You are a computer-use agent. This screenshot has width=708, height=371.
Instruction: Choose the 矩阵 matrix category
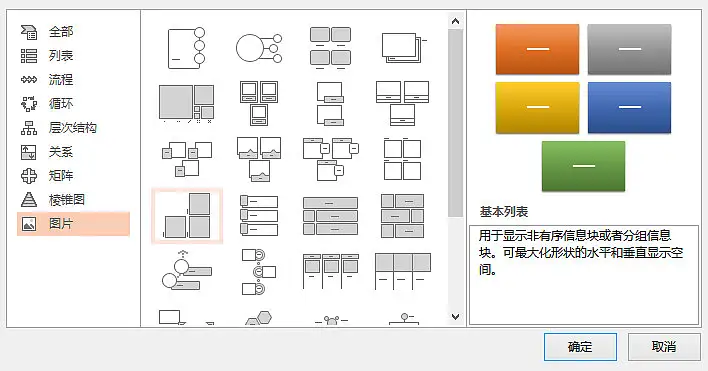tap(61, 176)
